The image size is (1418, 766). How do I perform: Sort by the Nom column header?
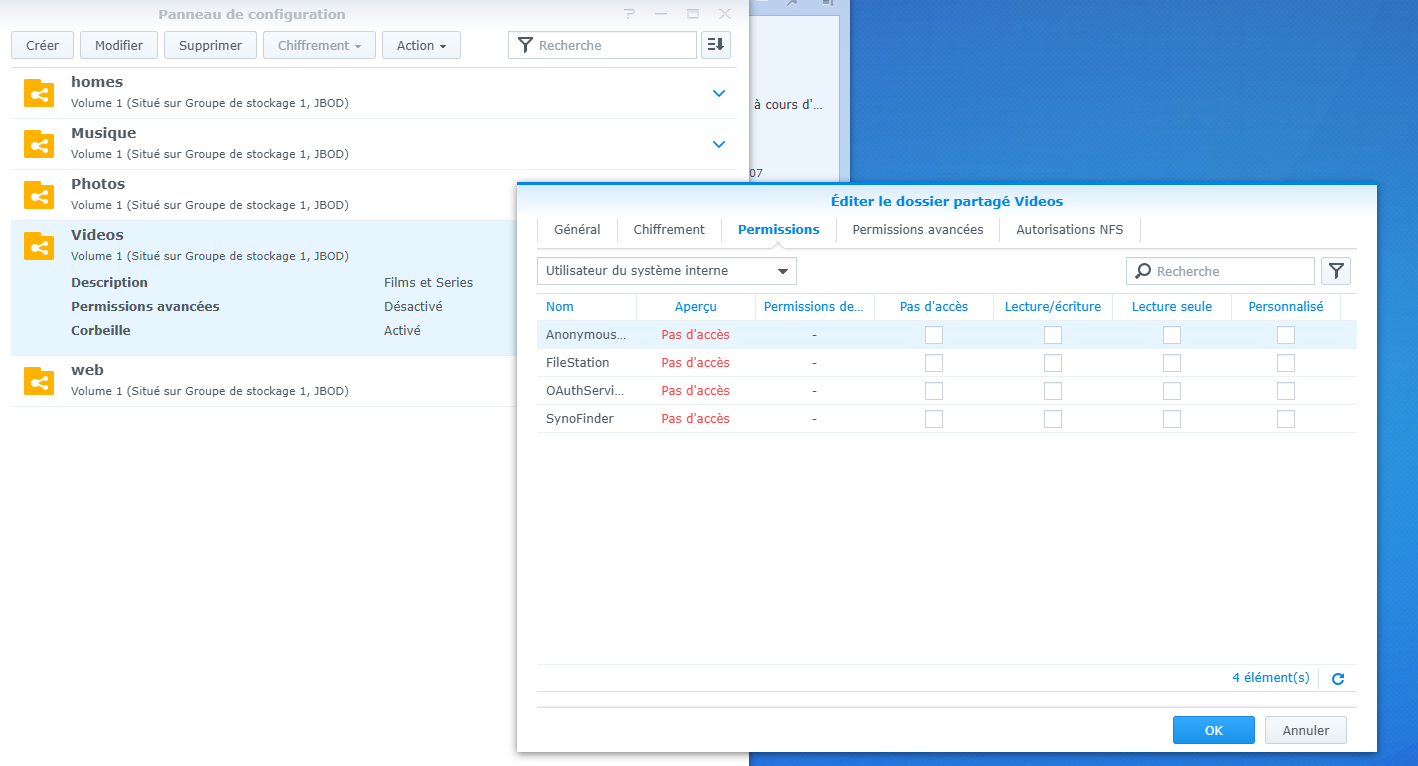[560, 307]
